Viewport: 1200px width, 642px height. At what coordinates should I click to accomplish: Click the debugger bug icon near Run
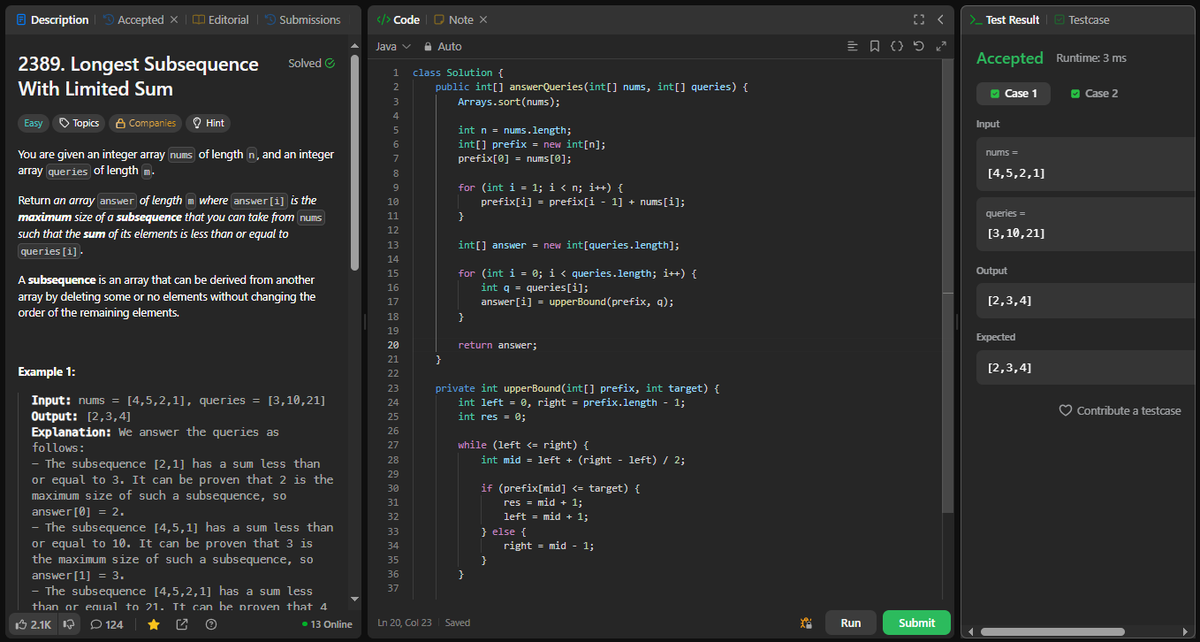coord(807,622)
